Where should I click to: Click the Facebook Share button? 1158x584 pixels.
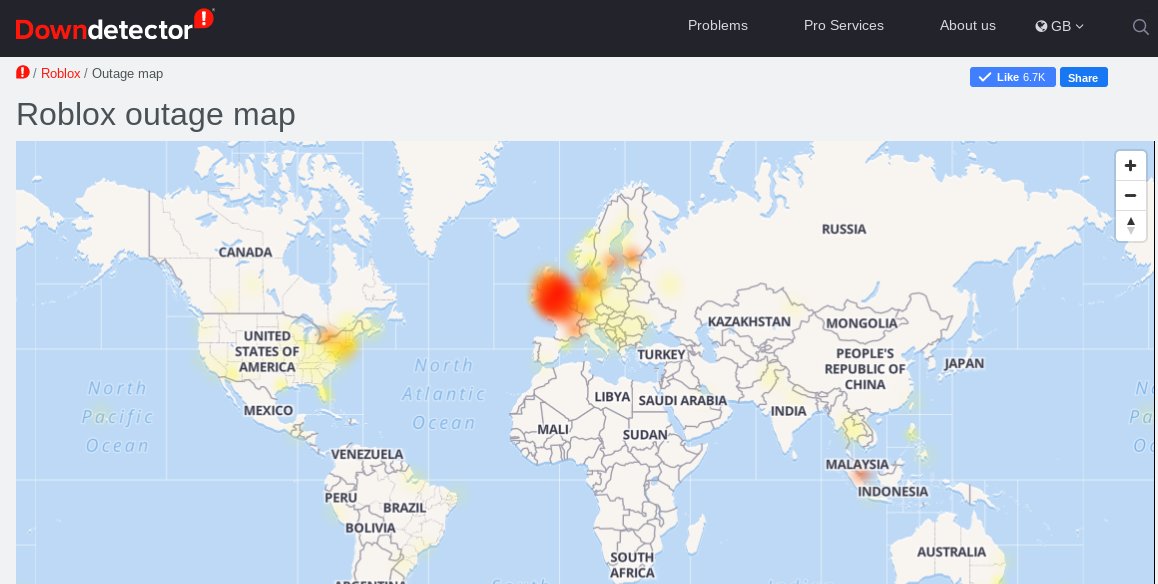point(1083,78)
